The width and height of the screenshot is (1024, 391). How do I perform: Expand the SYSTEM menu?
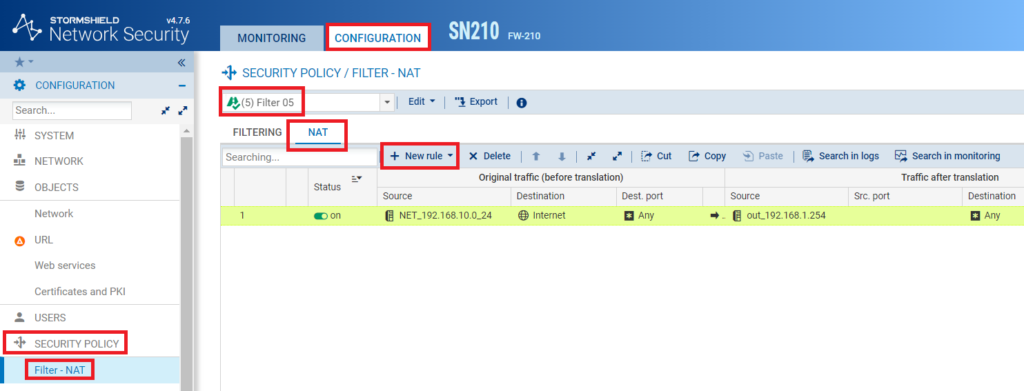click(x=54, y=136)
